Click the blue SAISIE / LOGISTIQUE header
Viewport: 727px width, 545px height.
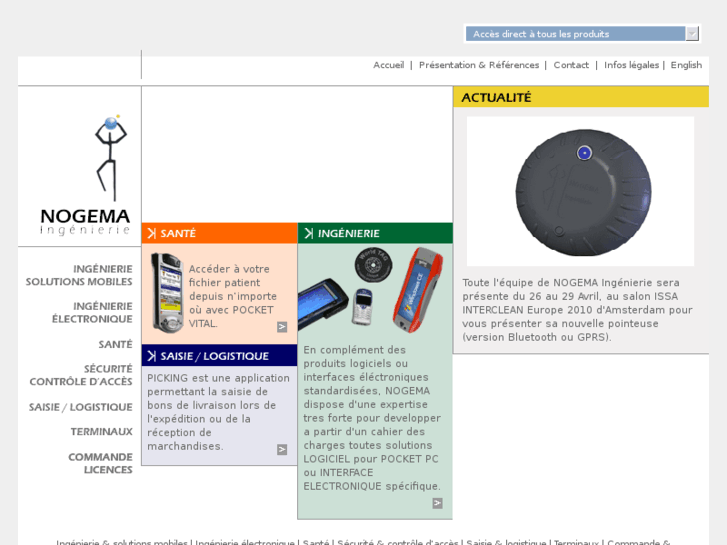tap(220, 356)
